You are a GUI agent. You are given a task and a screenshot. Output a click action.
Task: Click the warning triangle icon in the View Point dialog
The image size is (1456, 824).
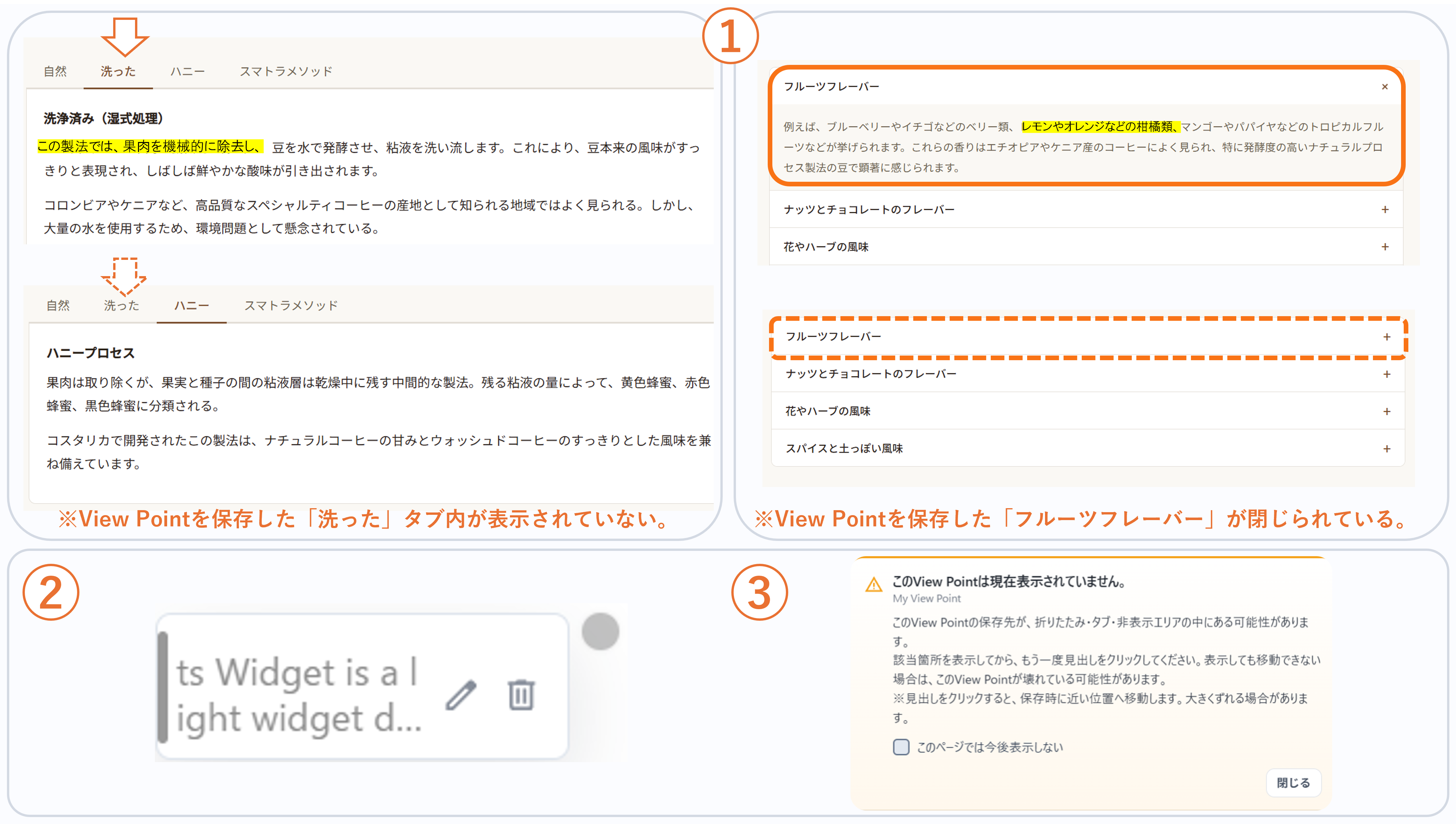[873, 585]
